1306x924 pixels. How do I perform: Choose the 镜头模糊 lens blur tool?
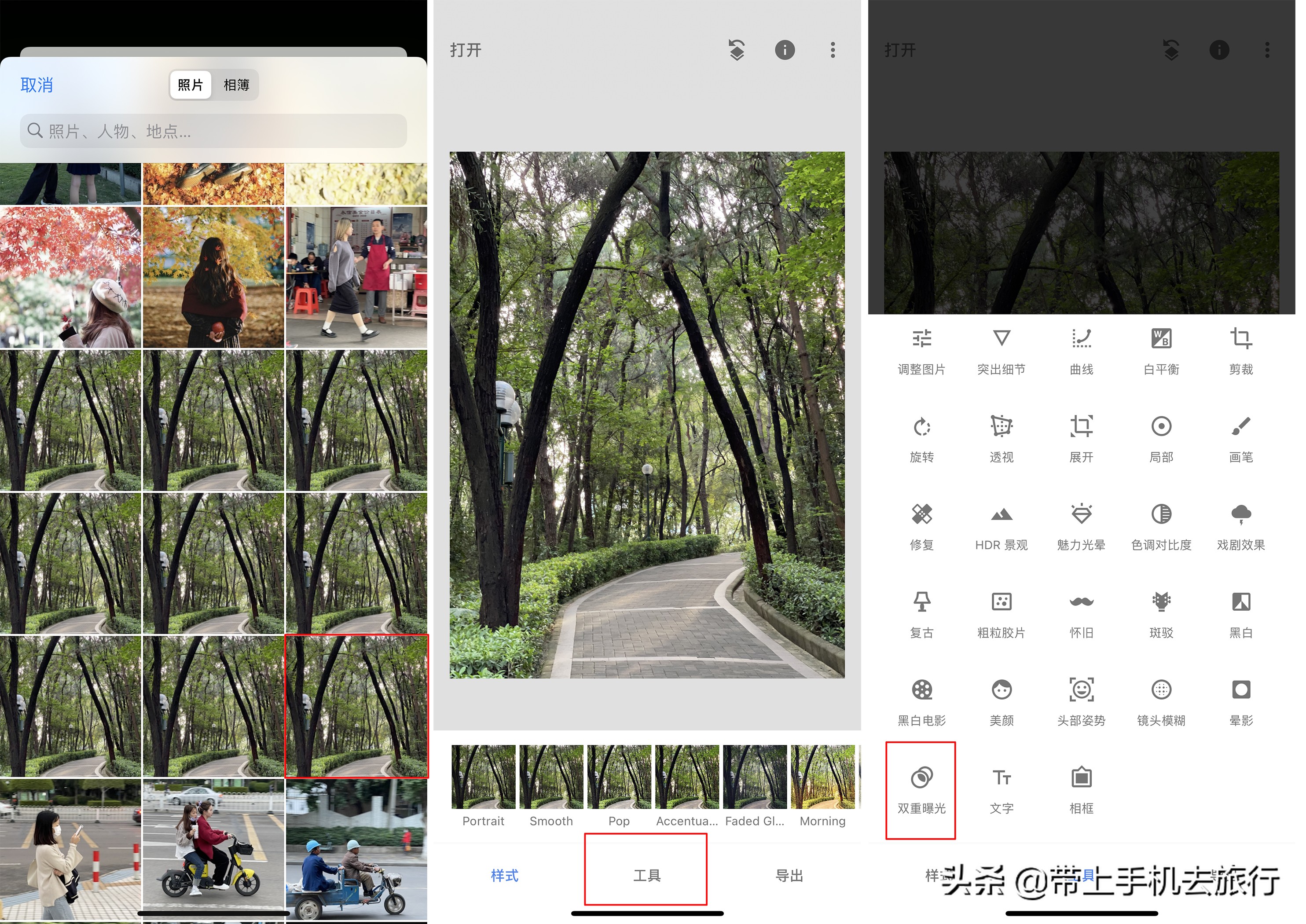click(1161, 703)
